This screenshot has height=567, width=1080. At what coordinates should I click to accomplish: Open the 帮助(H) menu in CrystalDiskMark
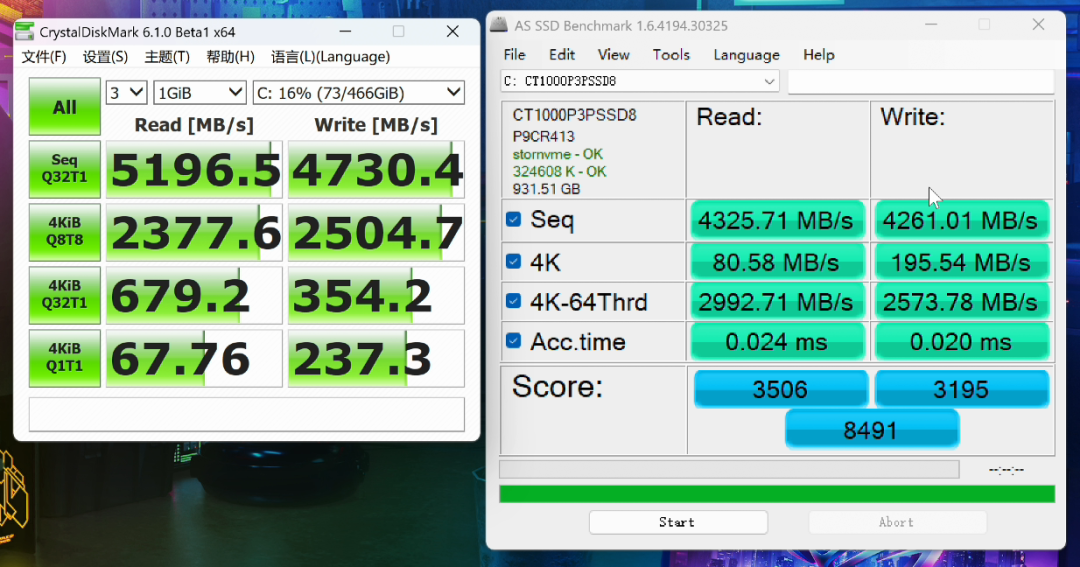pos(231,56)
